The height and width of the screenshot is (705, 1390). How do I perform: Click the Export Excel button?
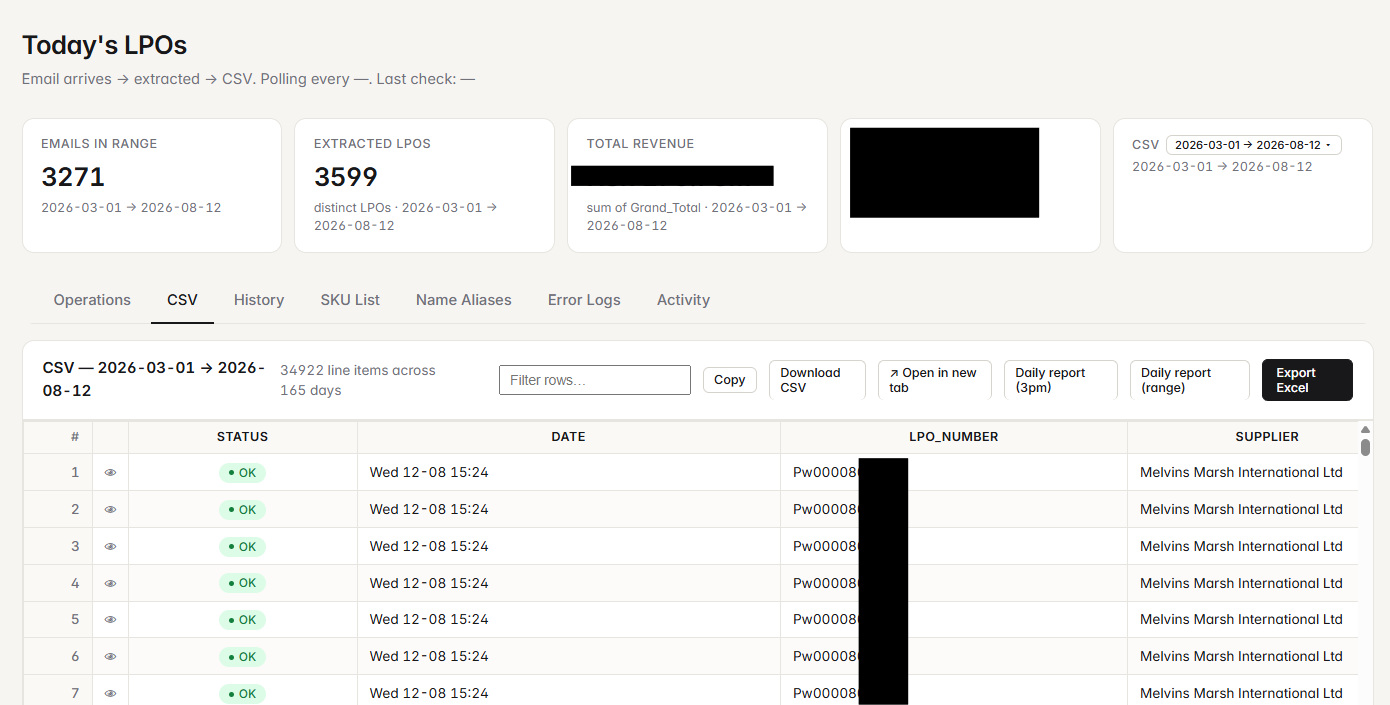point(1307,380)
